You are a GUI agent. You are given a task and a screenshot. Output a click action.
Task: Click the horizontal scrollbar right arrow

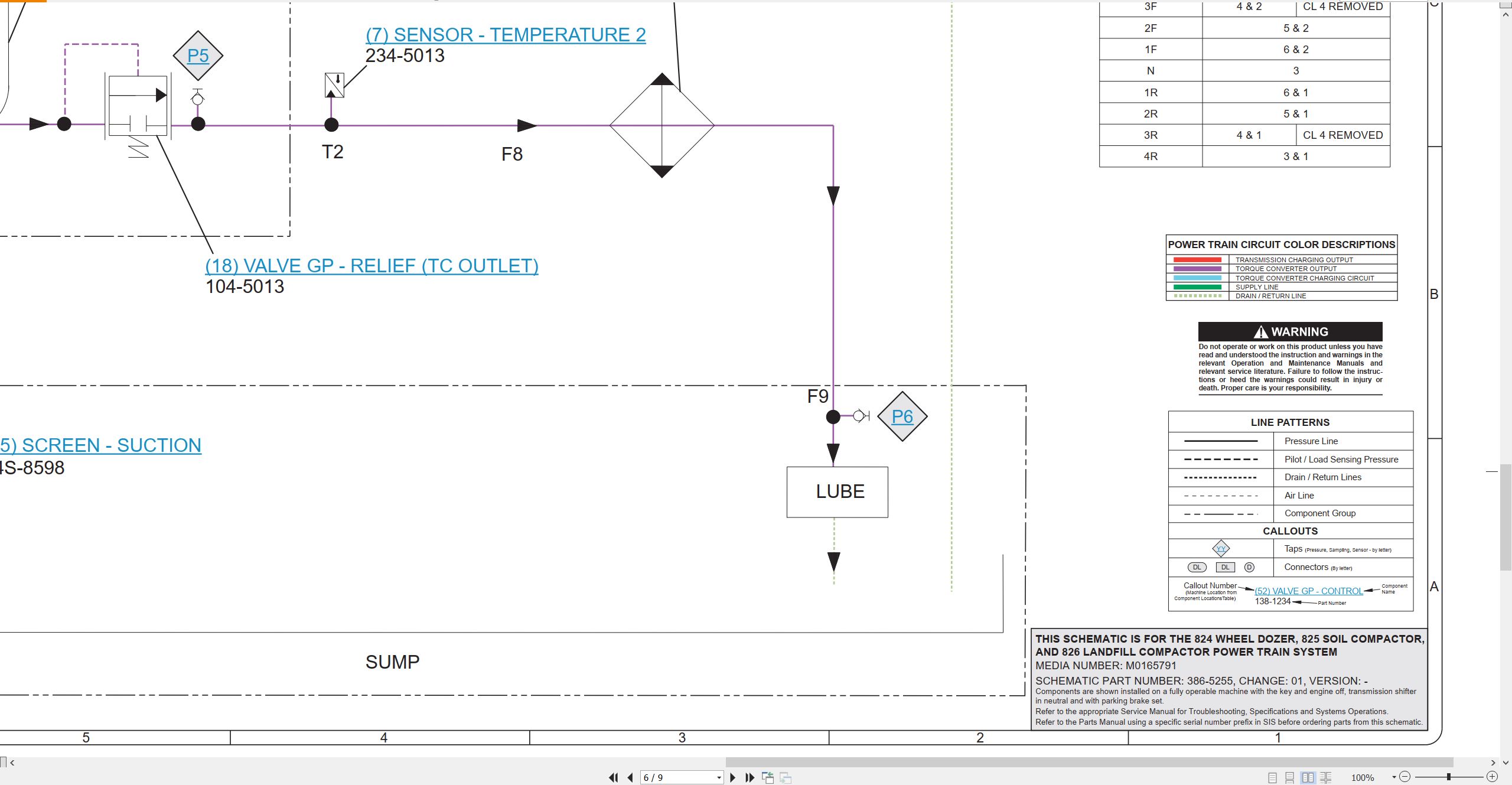pyautogui.click(x=1493, y=763)
